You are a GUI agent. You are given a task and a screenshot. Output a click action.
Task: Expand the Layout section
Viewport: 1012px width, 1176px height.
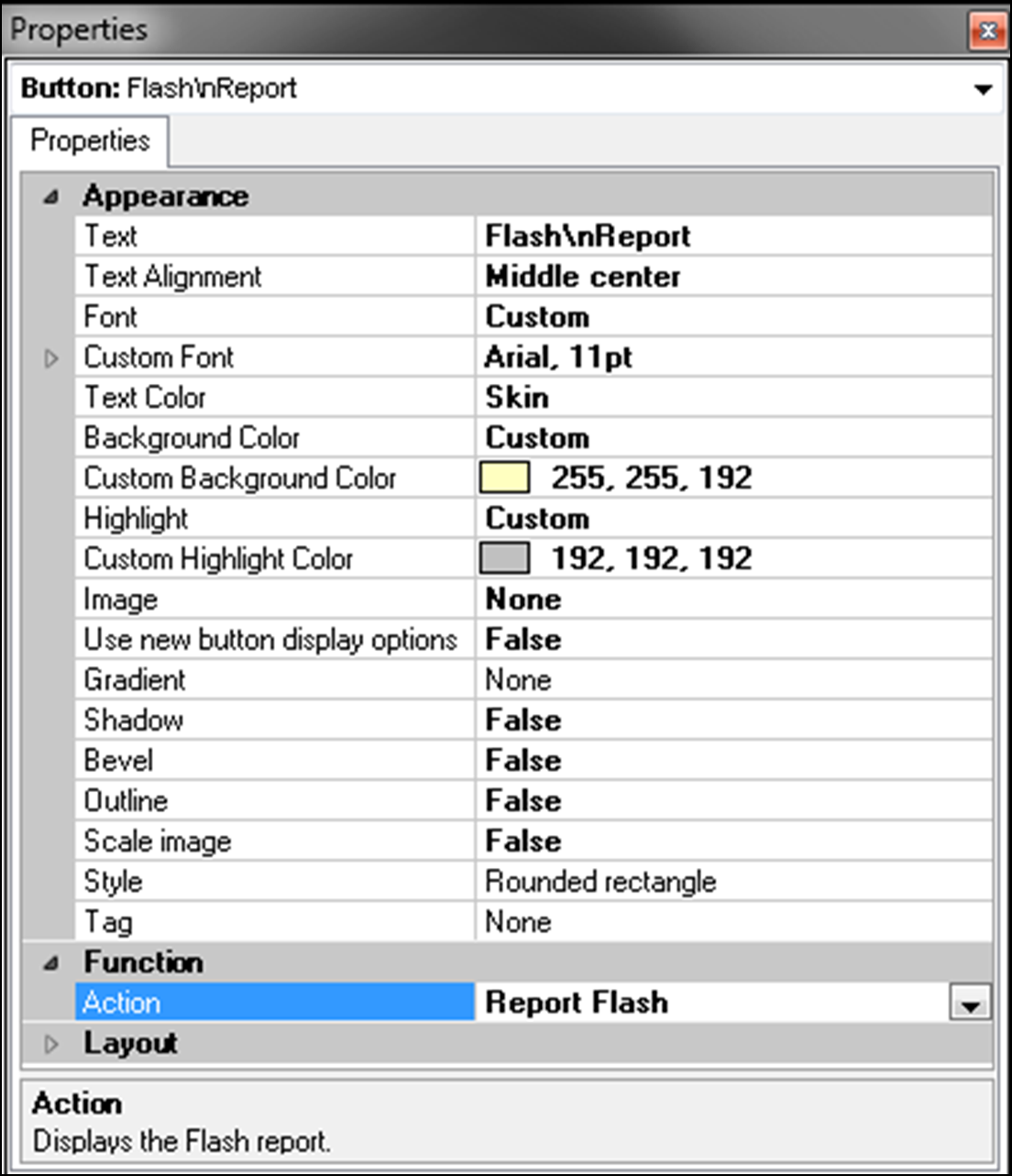(x=51, y=1043)
